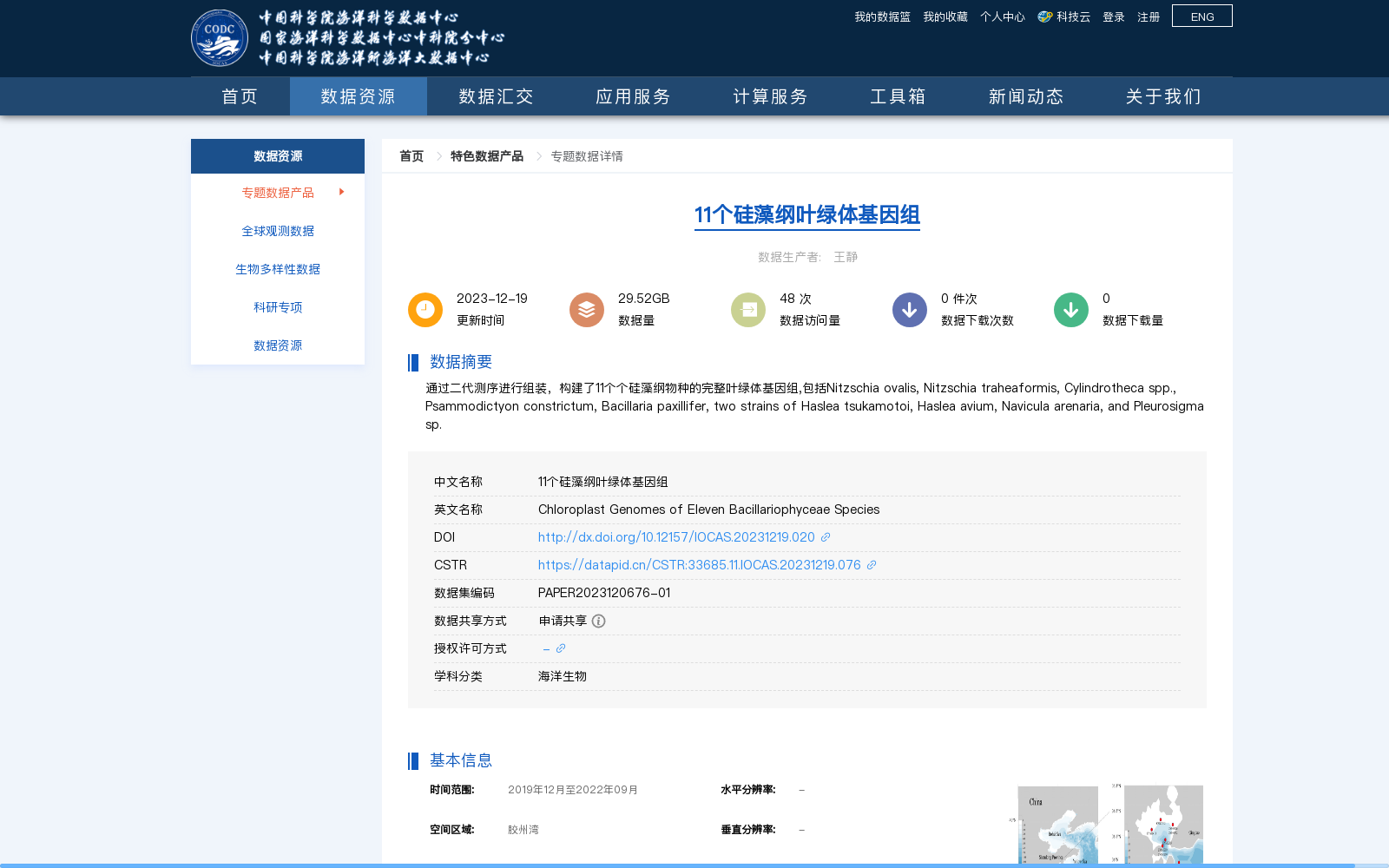This screenshot has height=868, width=1389.
Task: Switch language with the ENG button
Action: pos(1202,16)
